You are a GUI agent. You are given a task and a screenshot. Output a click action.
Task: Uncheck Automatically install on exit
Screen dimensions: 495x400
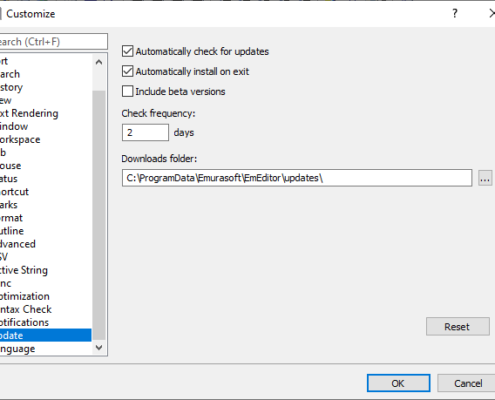[x=128, y=71]
